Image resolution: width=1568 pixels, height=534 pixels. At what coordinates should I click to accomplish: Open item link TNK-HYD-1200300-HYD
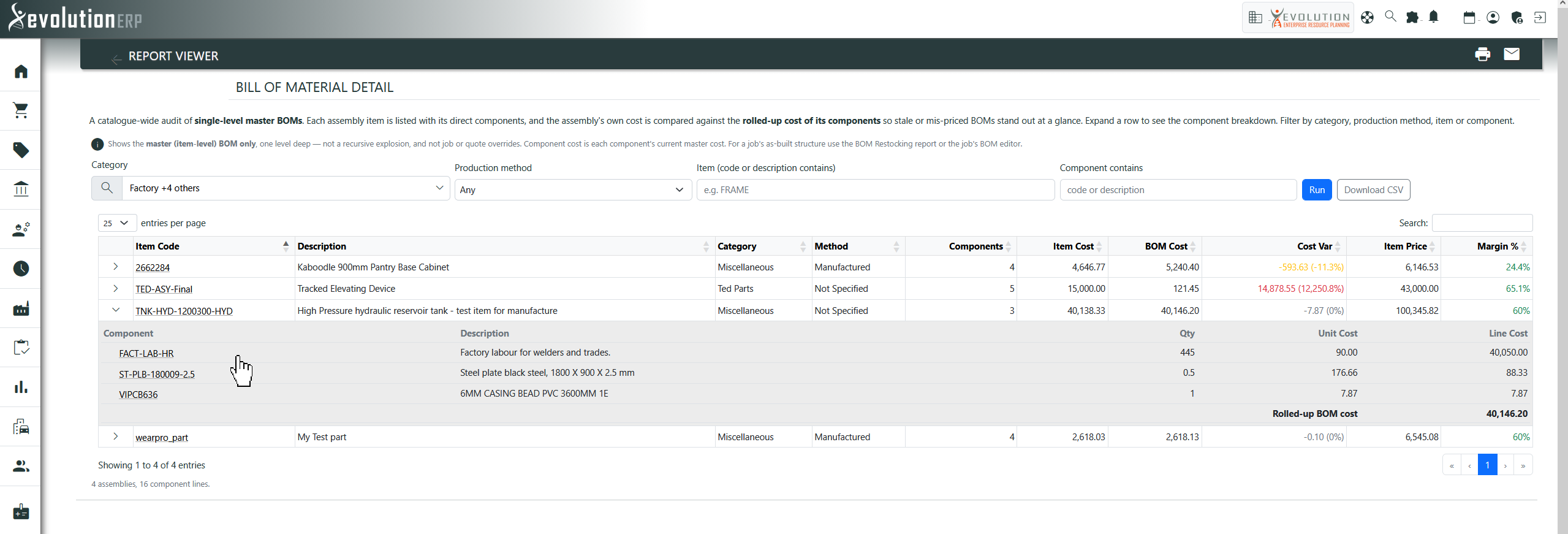click(x=184, y=311)
